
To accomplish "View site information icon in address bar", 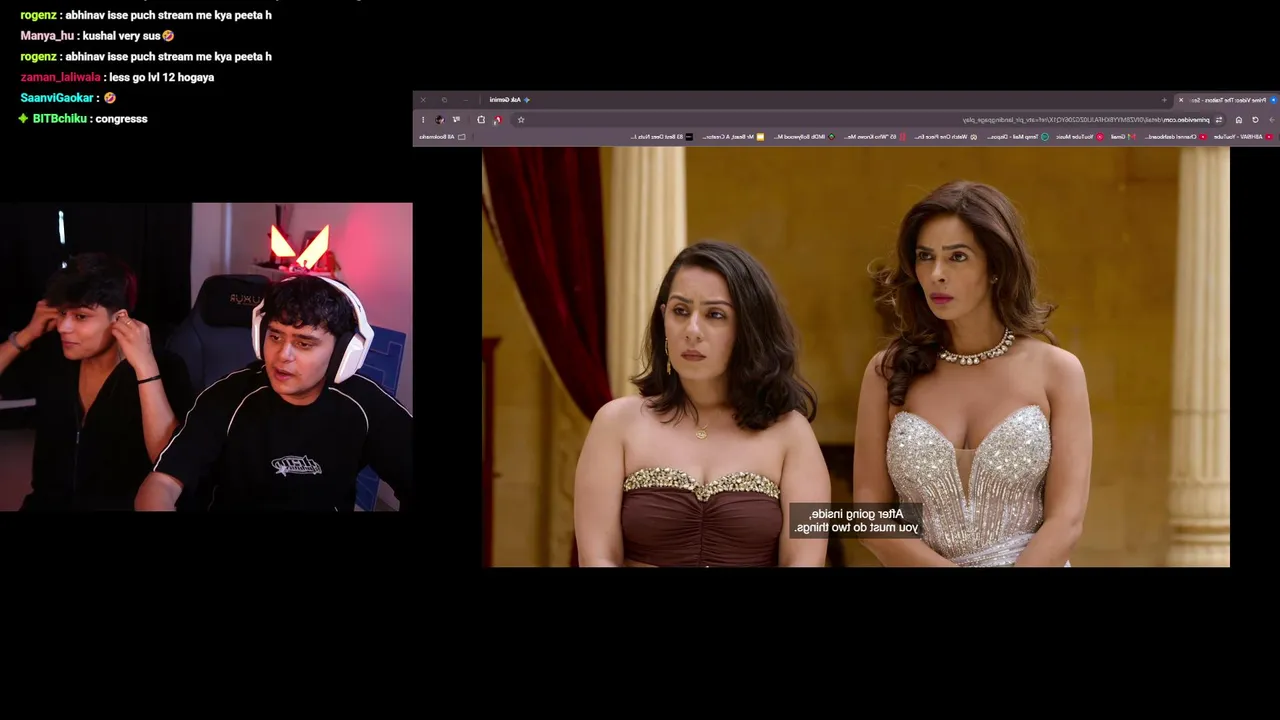I will pos(1219,120).
